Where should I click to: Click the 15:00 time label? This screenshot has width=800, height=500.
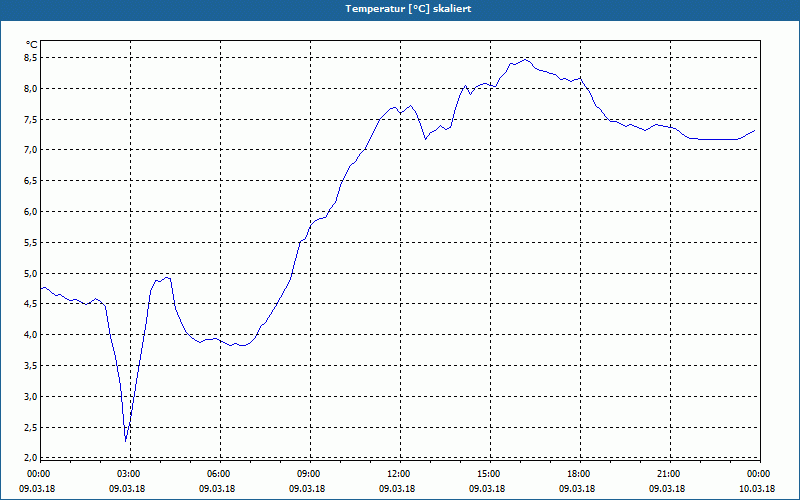[489, 474]
